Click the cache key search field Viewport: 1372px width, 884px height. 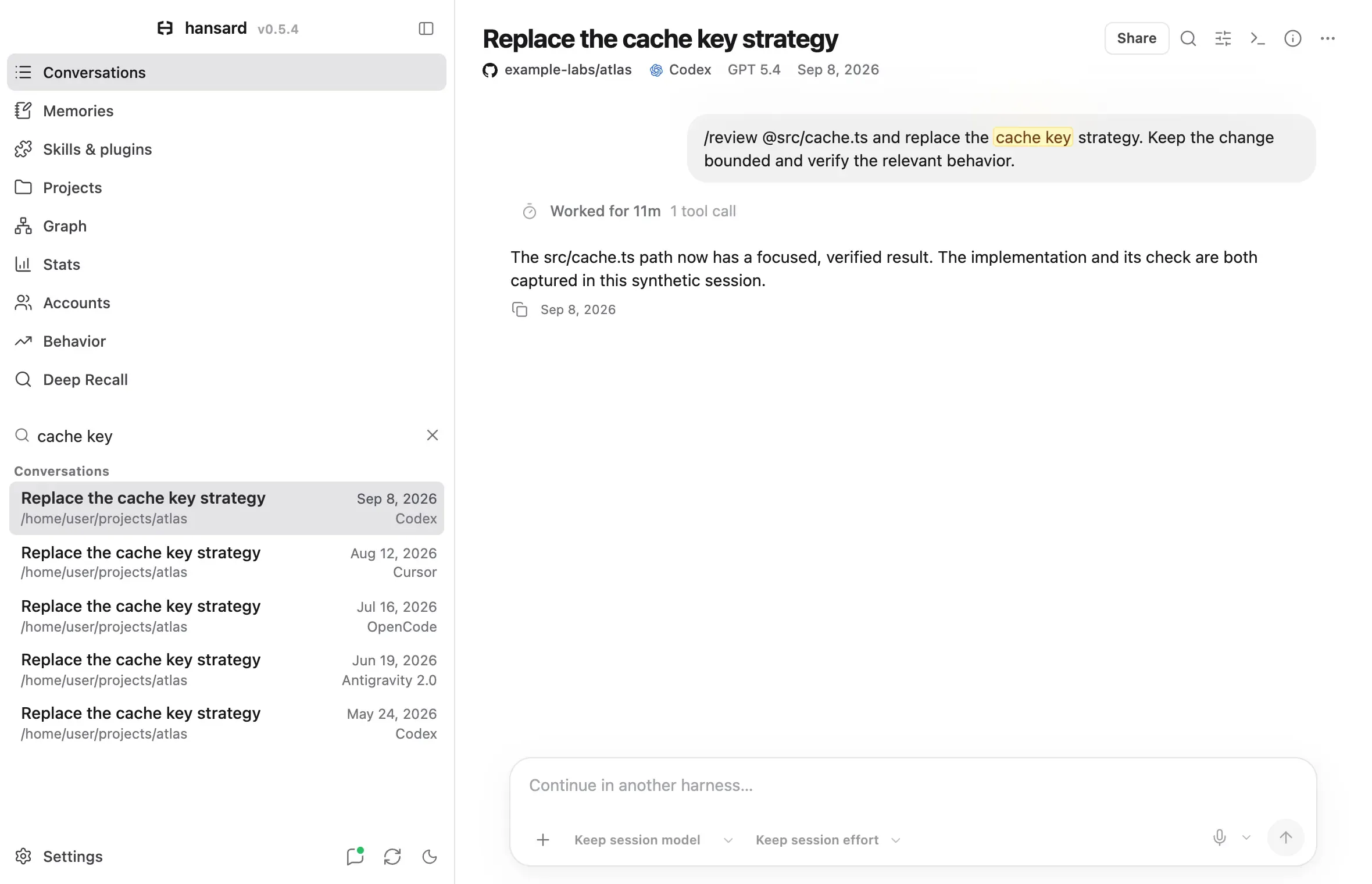click(x=227, y=436)
